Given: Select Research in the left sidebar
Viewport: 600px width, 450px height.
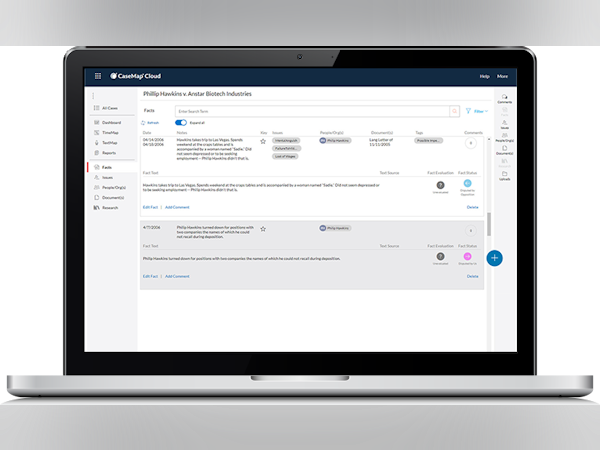Looking at the screenshot, I should (x=106, y=208).
